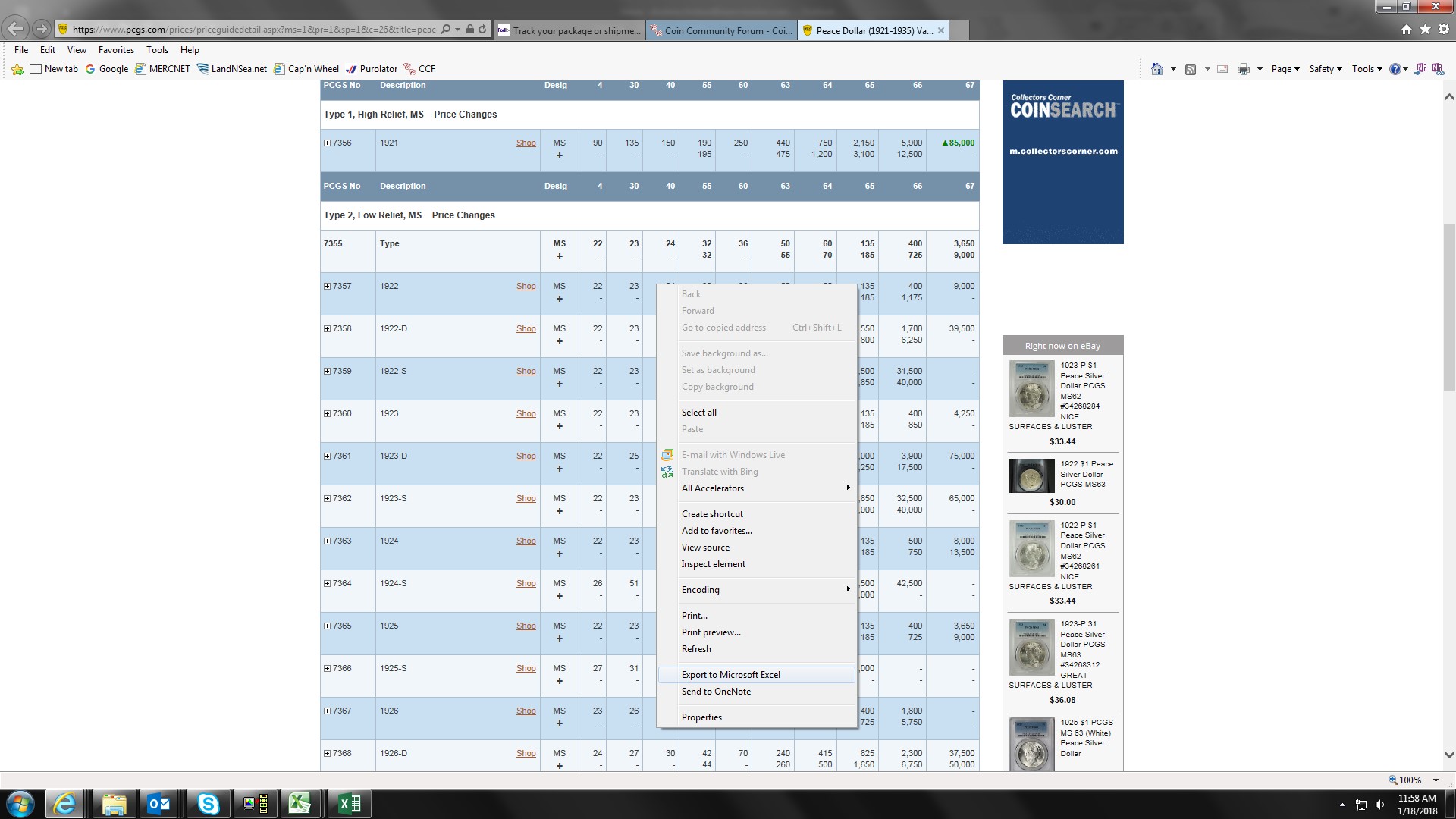This screenshot has height=819, width=1456.
Task: Click the search magnifier in the address bar
Action: tap(446, 30)
